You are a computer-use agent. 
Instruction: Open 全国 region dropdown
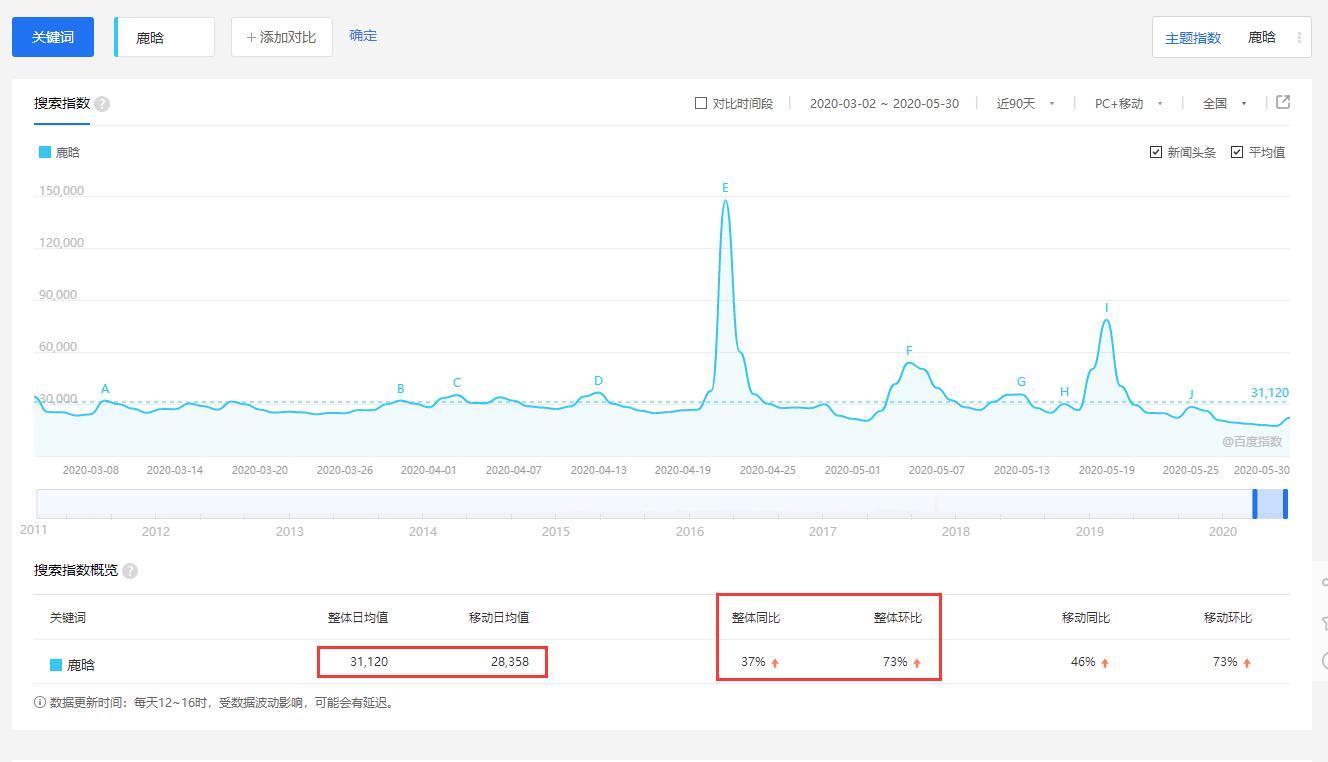1224,103
